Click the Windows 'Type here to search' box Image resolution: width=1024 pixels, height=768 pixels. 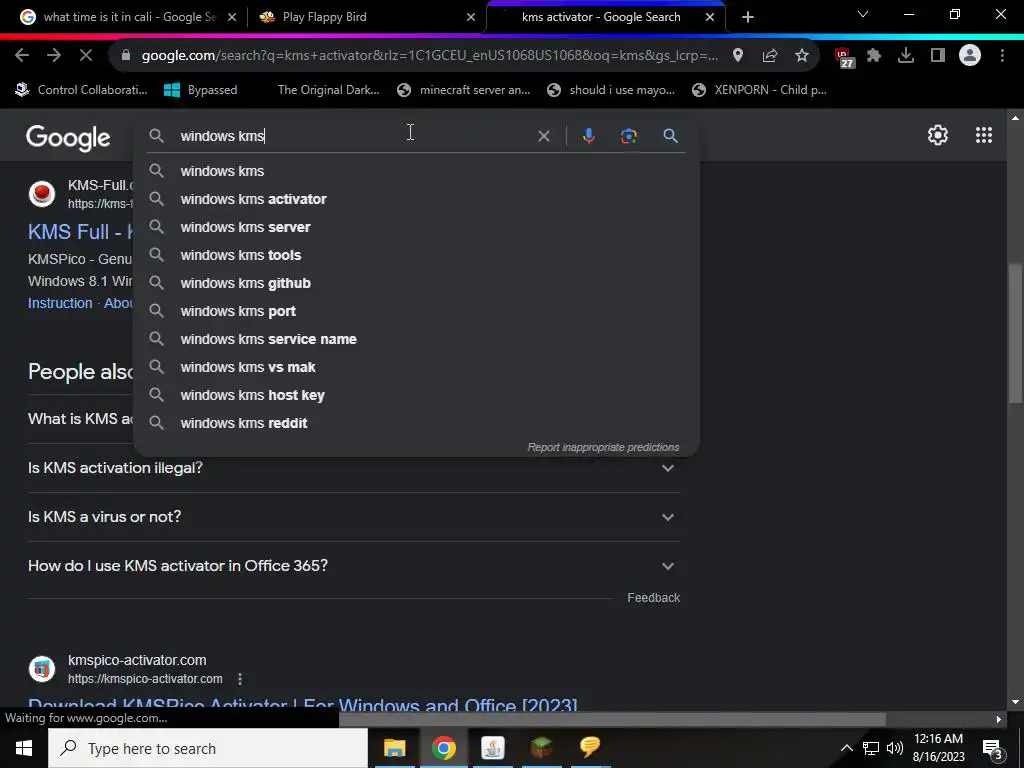(208, 748)
